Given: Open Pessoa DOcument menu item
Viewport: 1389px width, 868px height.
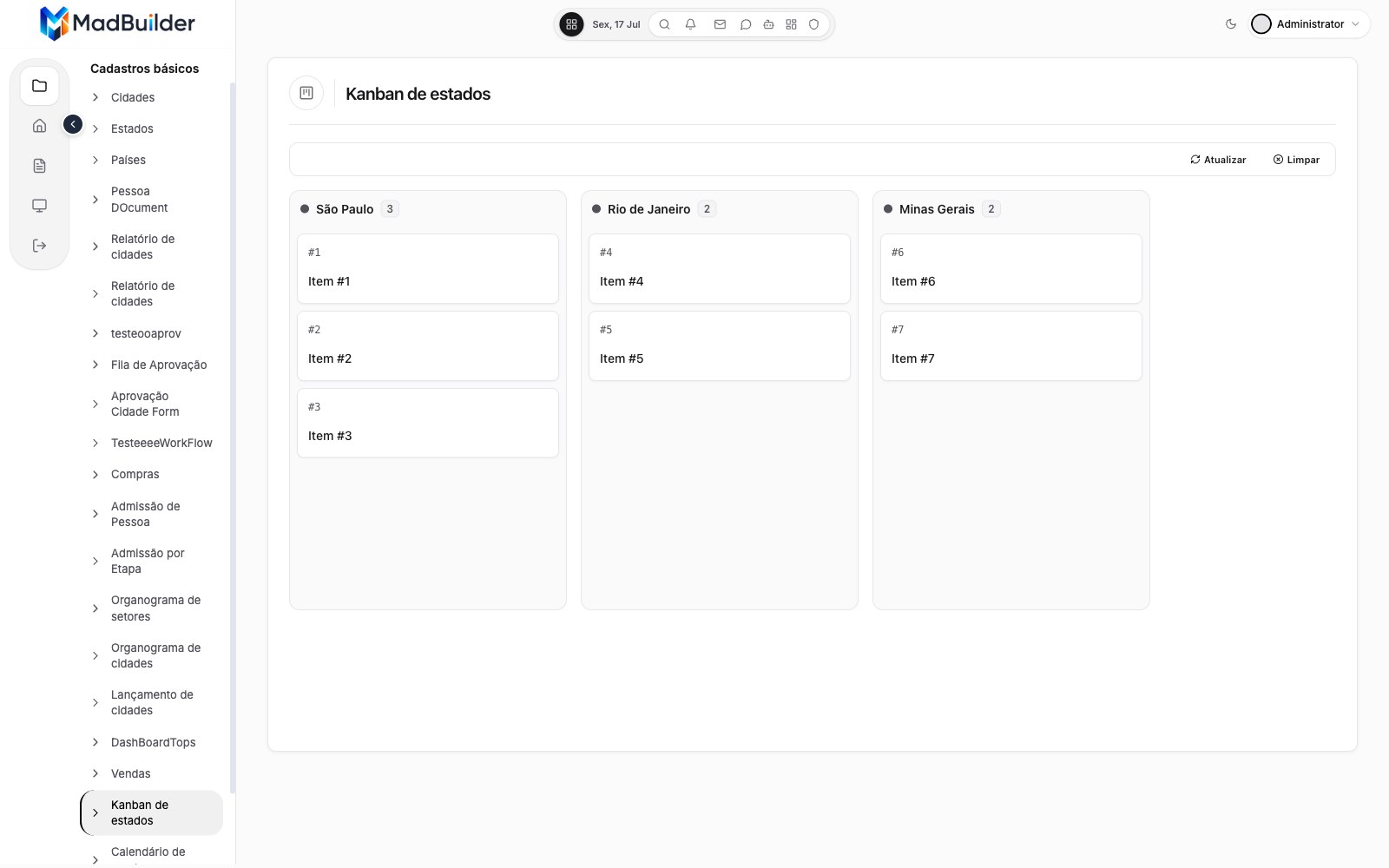Looking at the screenshot, I should pos(152,200).
